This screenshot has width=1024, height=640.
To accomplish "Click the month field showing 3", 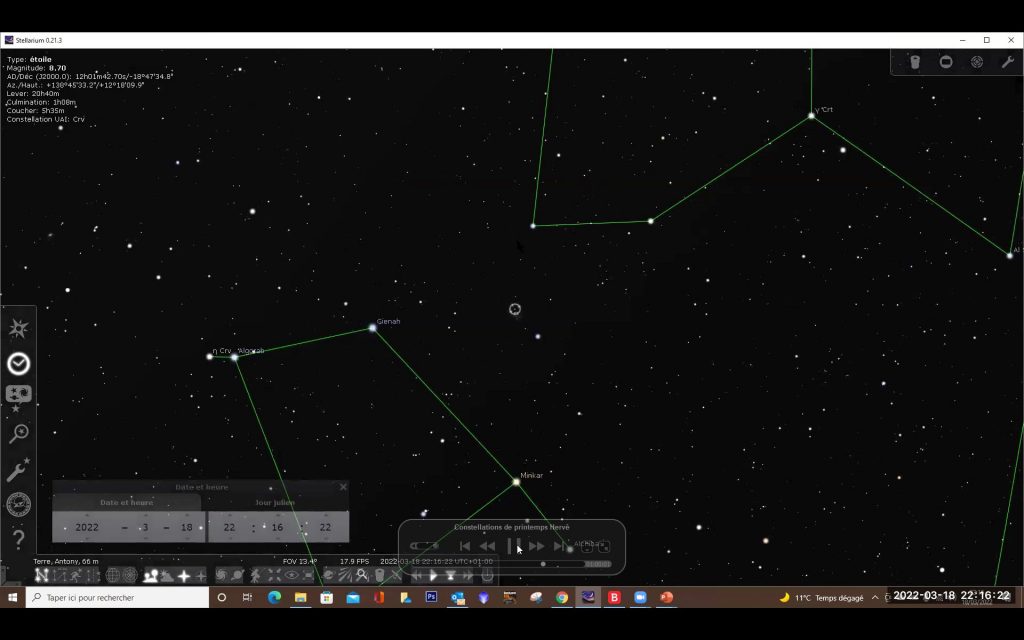I will pos(145,527).
